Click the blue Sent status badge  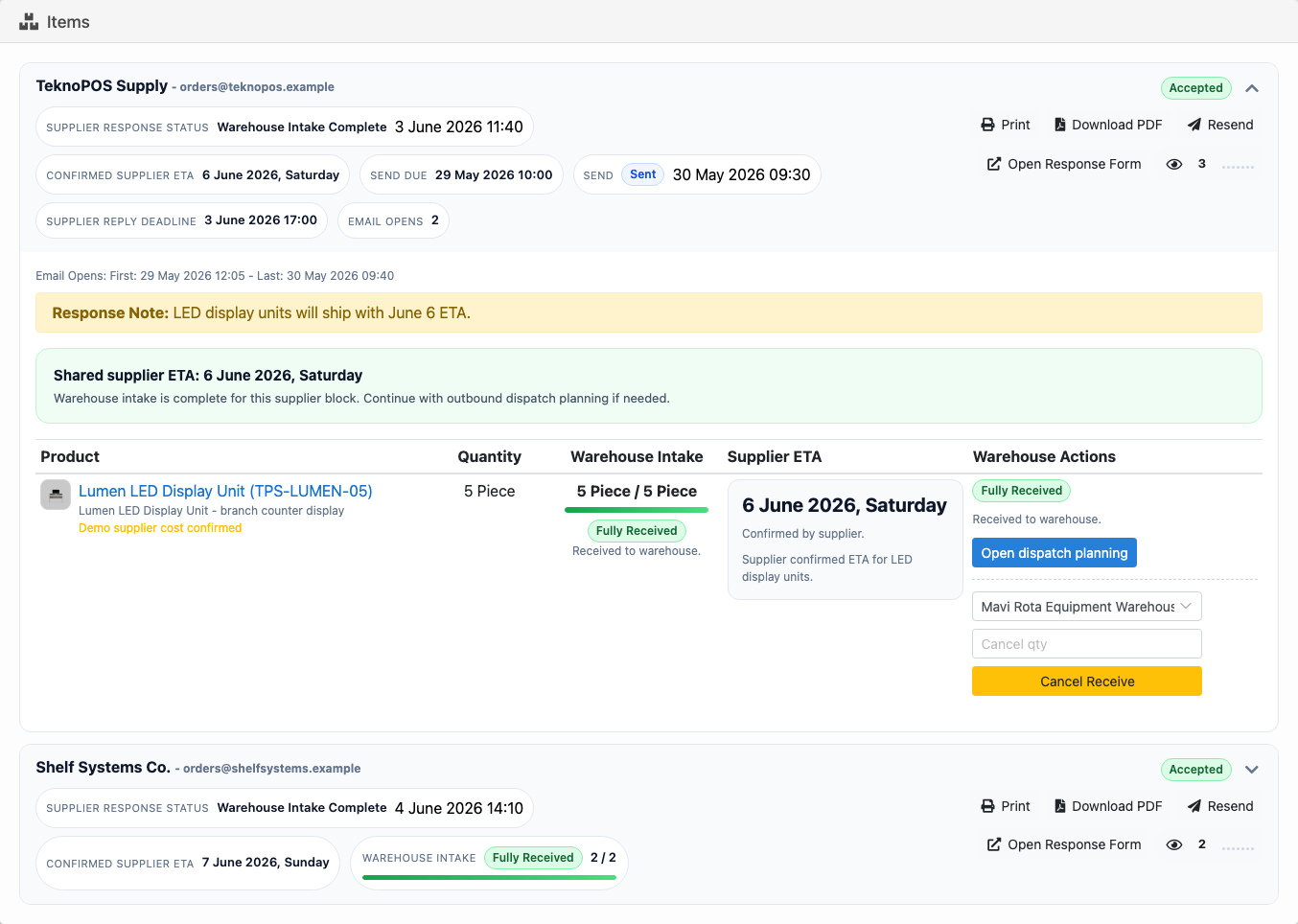point(643,174)
